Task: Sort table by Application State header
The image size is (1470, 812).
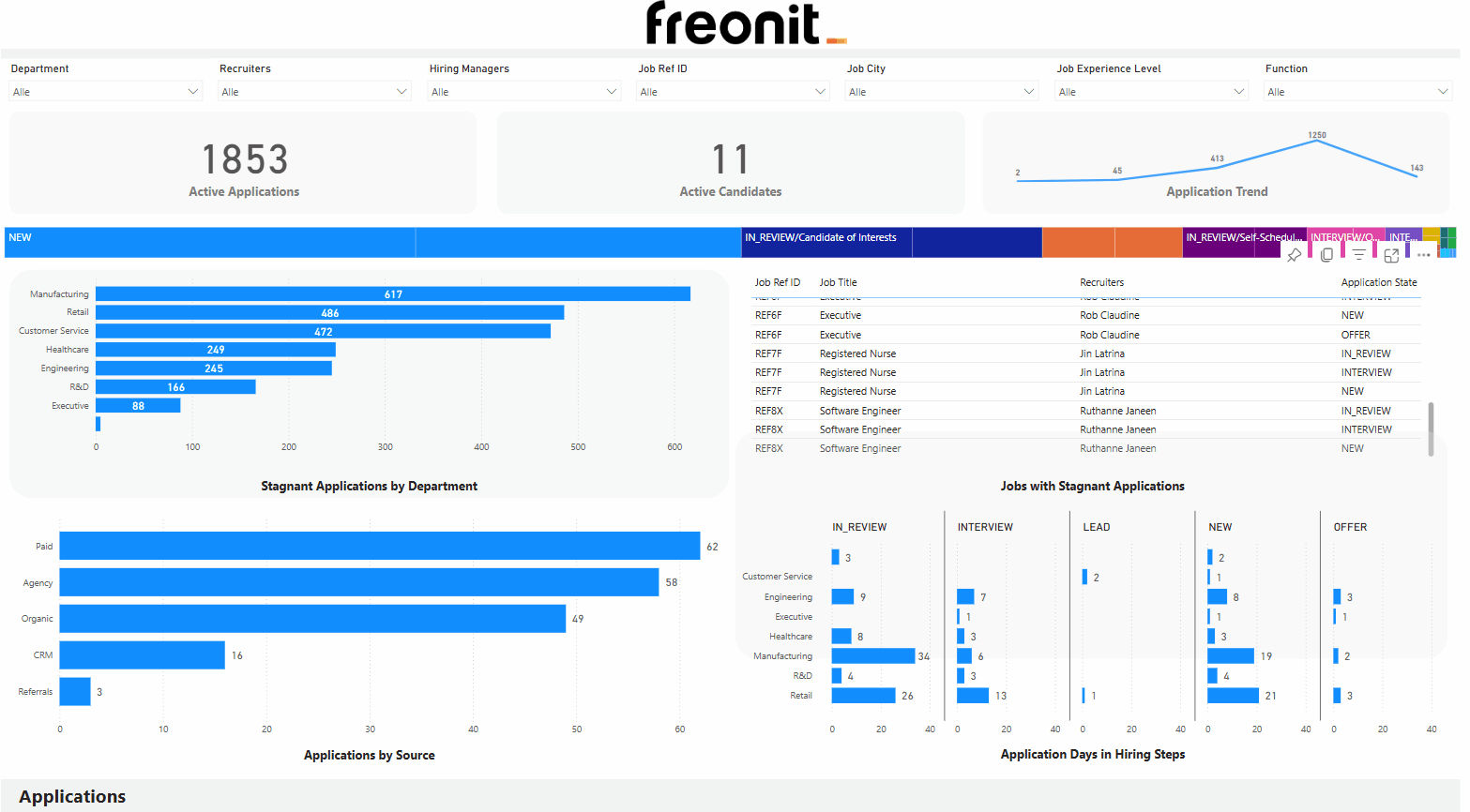Action: pyautogui.click(x=1378, y=282)
